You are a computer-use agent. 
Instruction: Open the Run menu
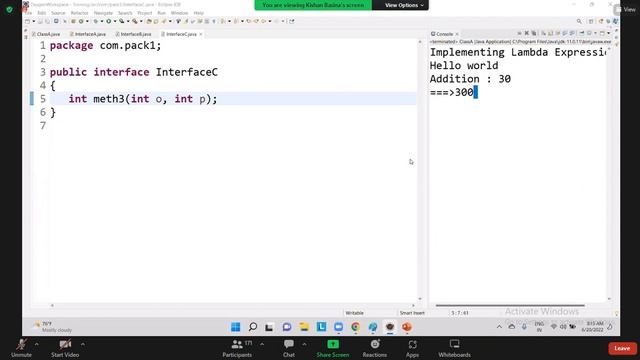tap(162, 13)
